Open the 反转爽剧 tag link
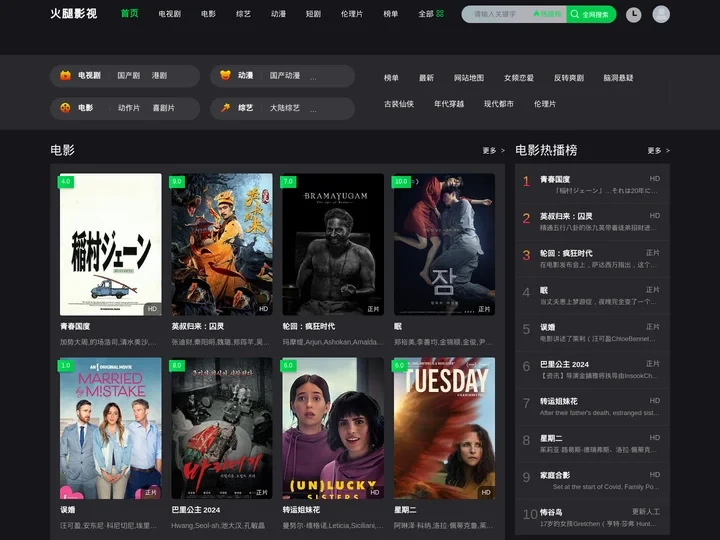This screenshot has height=540, width=720. (568, 78)
